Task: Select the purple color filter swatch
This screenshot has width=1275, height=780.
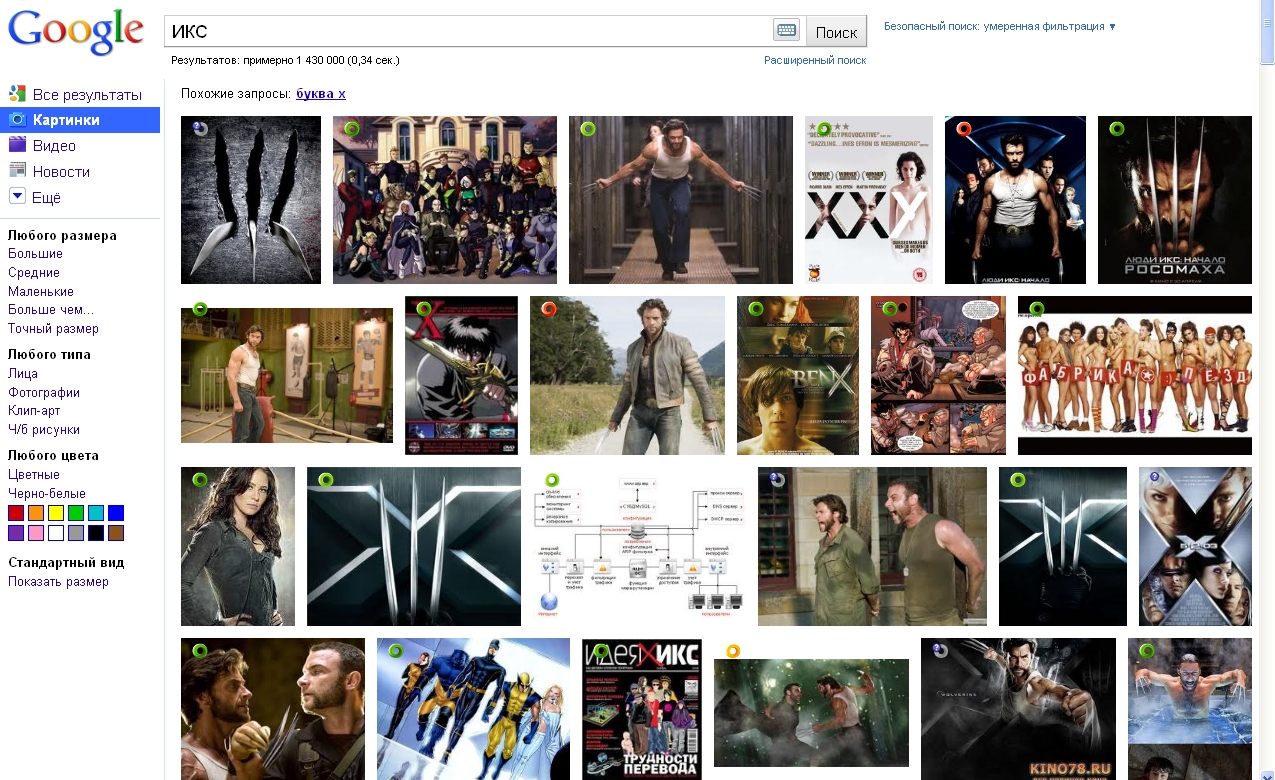Action: coord(16,533)
